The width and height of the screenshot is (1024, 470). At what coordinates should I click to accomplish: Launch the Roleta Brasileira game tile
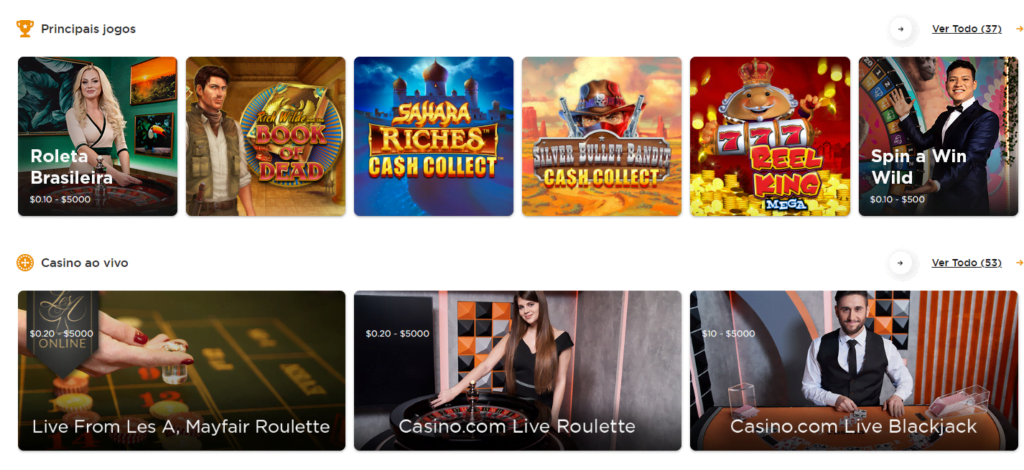point(97,136)
